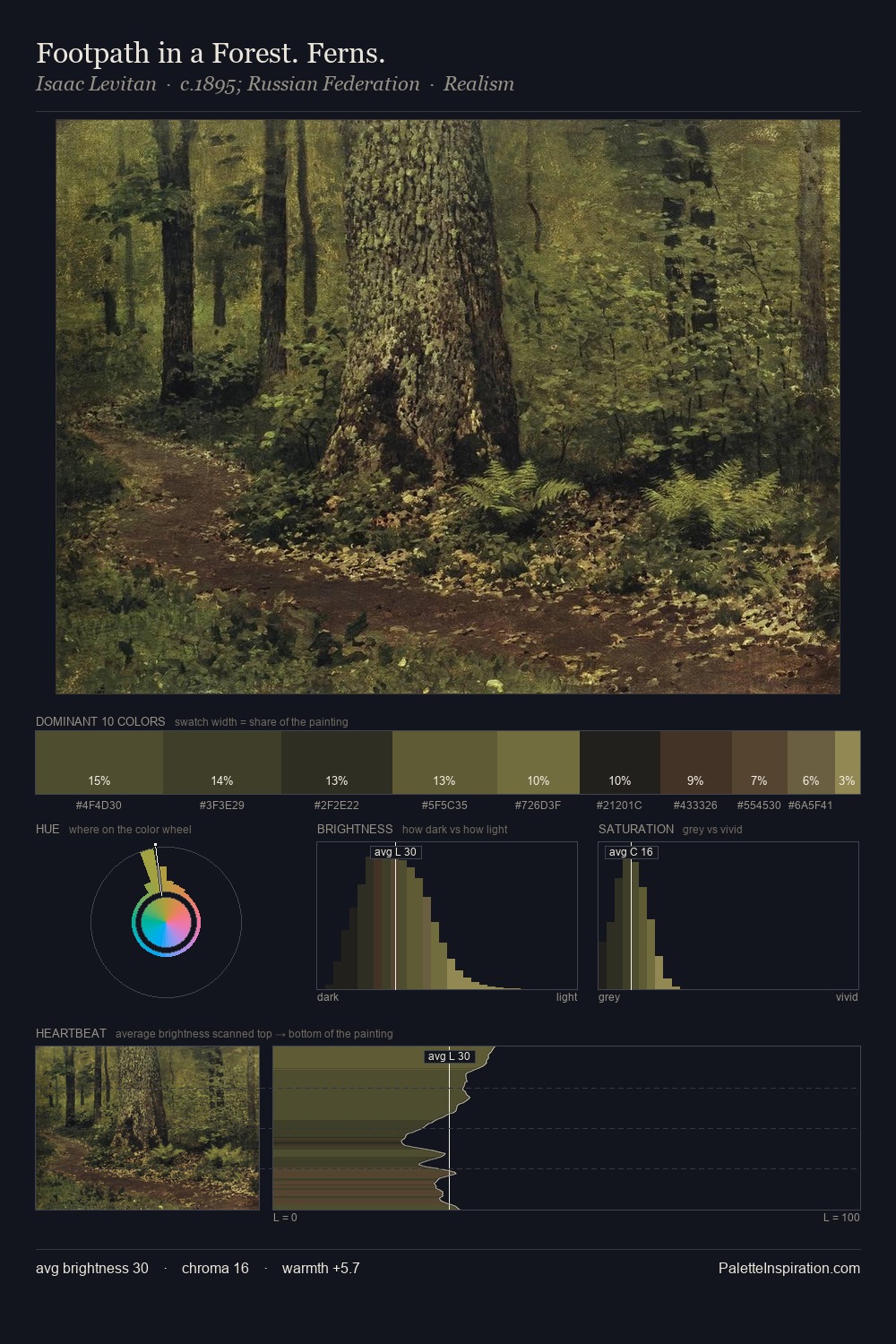Select the 6% swatch #6A5F41
The width and height of the screenshot is (896, 1344).
pyautogui.click(x=811, y=762)
